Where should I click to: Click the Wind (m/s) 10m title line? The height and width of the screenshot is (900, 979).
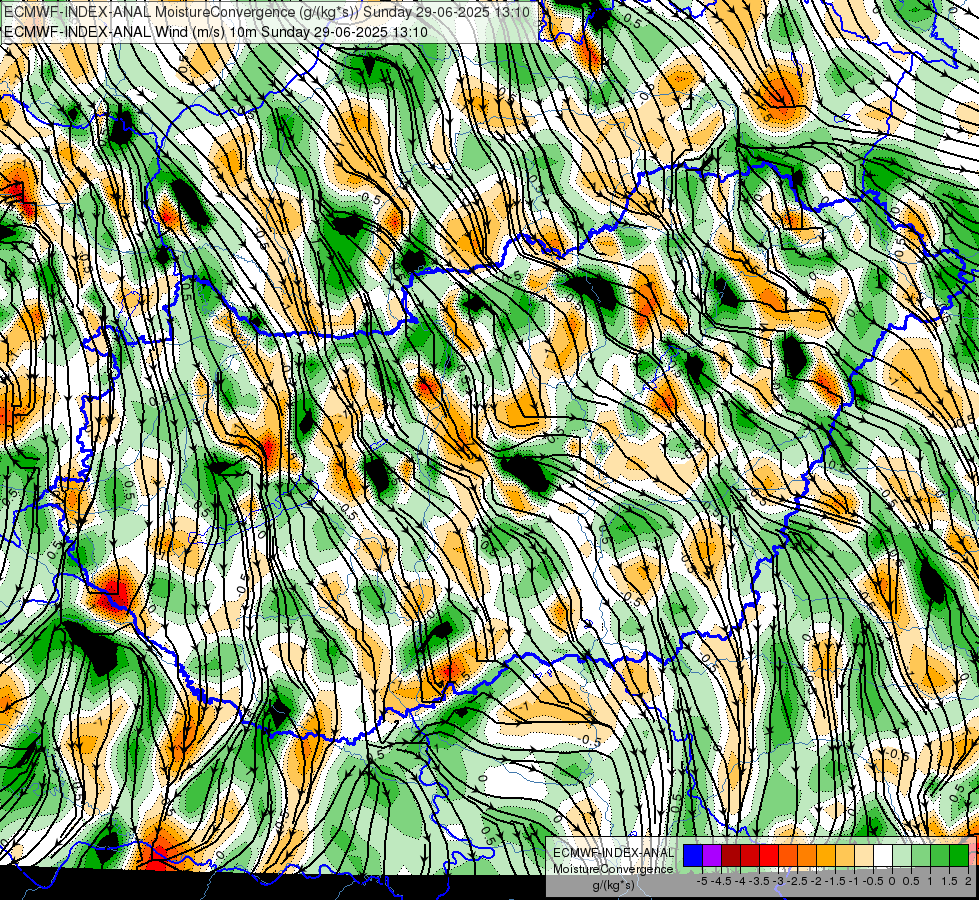click(x=216, y=31)
